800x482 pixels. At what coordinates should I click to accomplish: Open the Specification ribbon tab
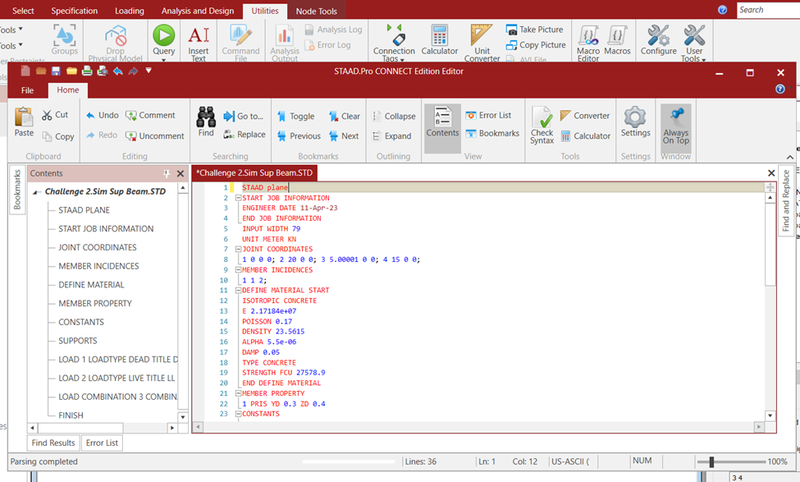pyautogui.click(x=74, y=11)
